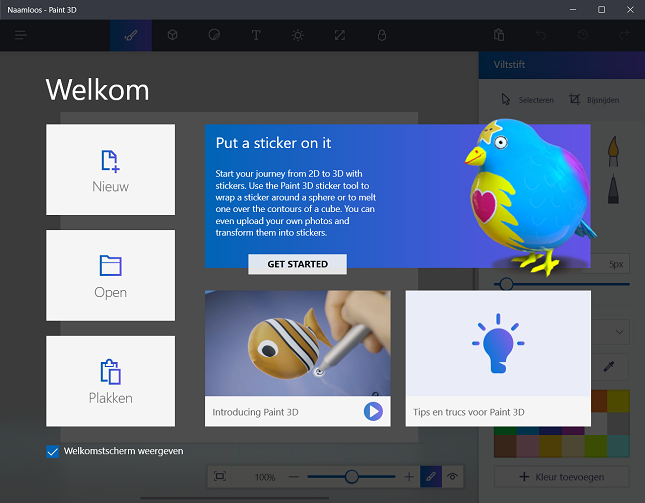Maximize the Paint 3D window

click(x=601, y=9)
